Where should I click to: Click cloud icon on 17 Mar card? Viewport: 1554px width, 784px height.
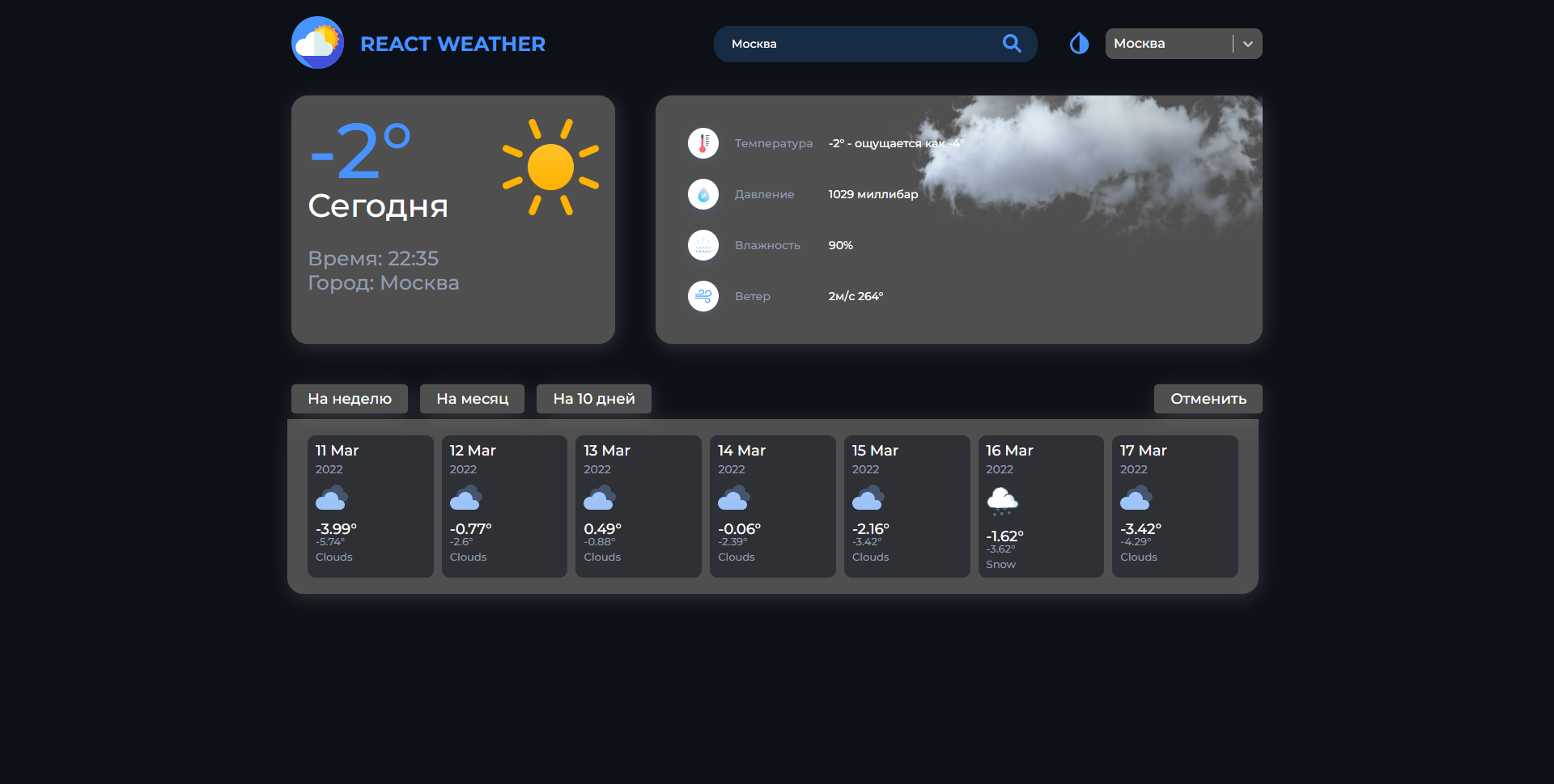point(1136,498)
